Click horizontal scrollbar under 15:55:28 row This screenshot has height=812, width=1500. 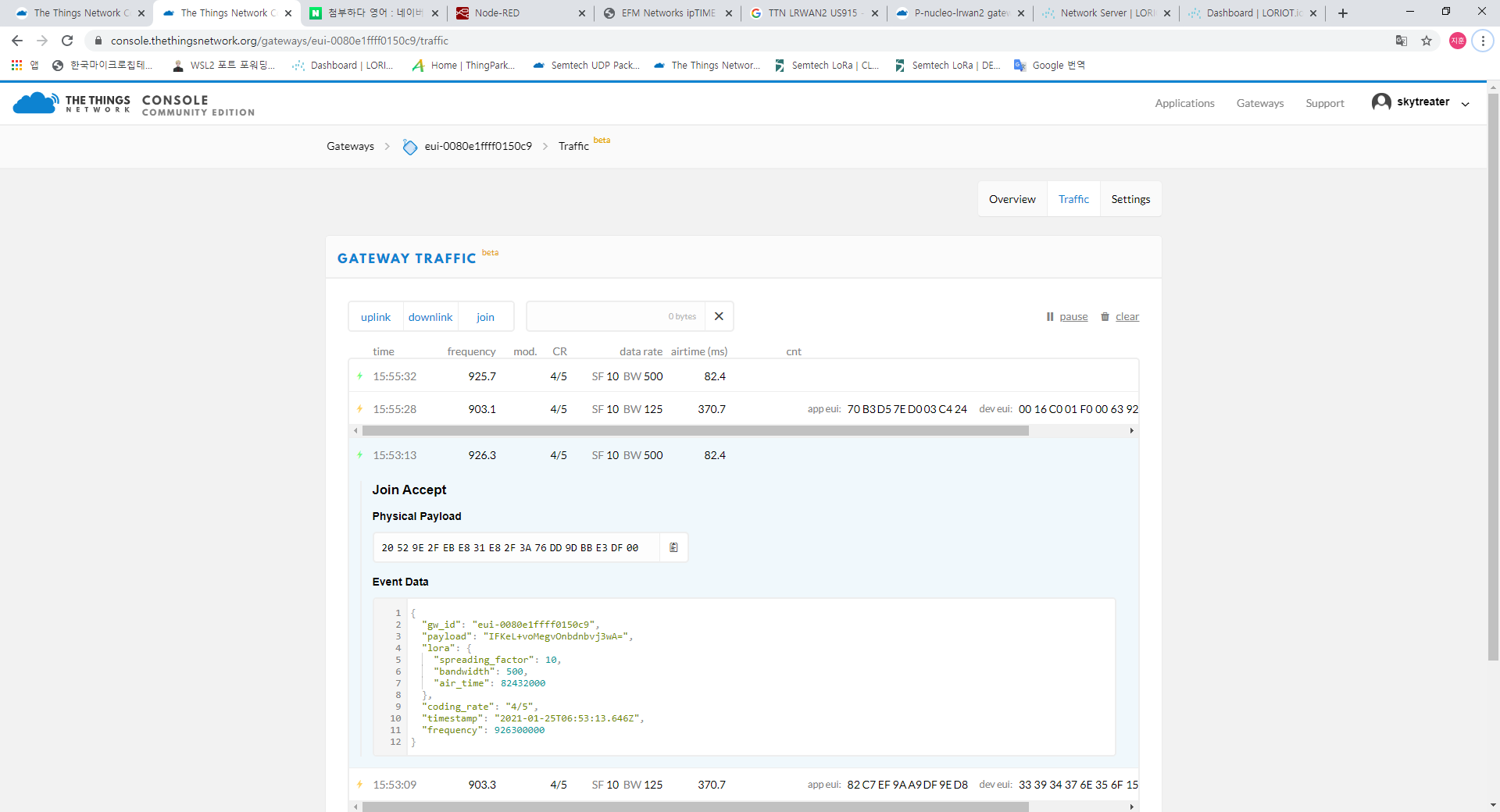(x=695, y=431)
